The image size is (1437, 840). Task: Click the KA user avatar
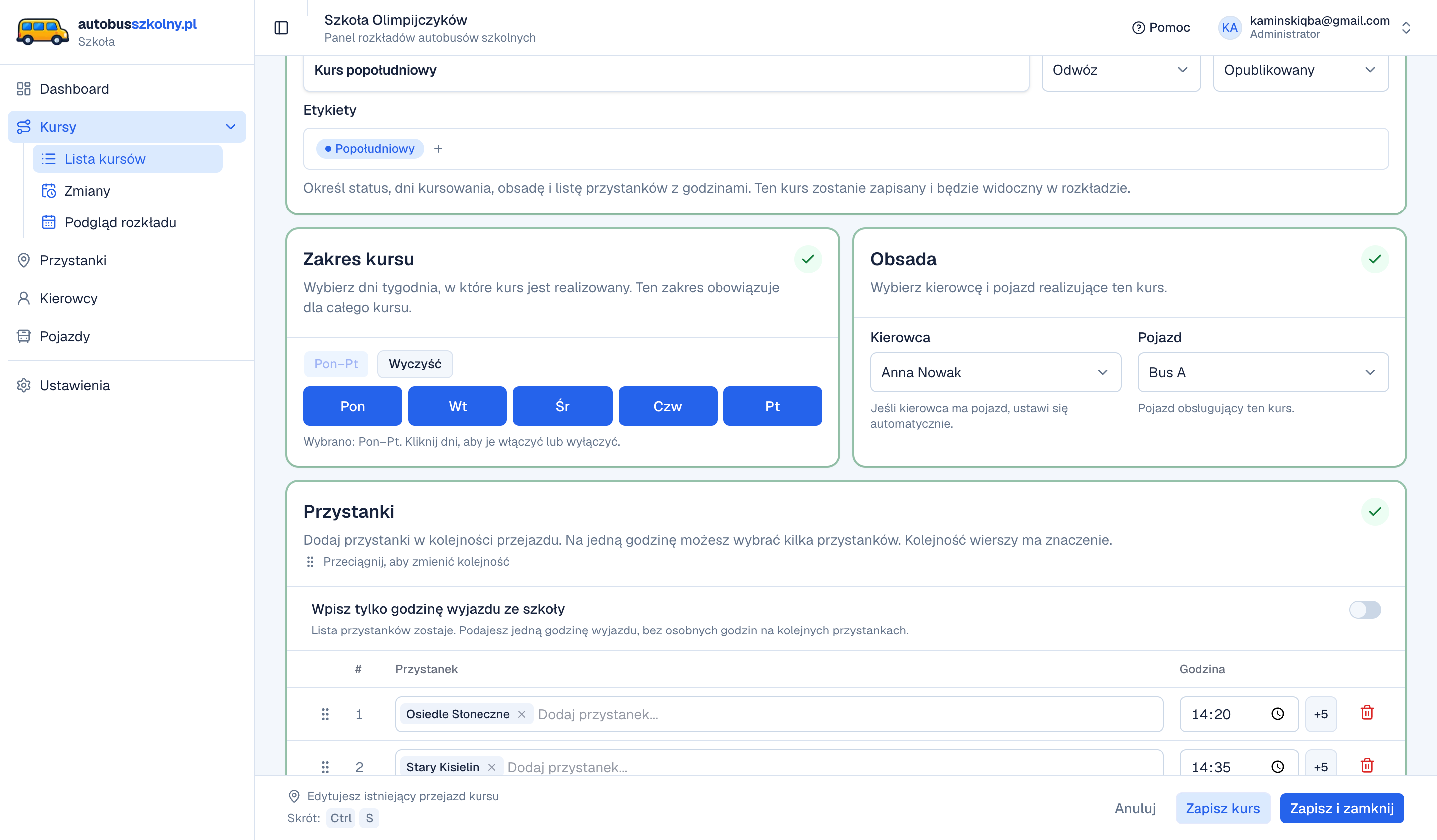pyautogui.click(x=1229, y=28)
